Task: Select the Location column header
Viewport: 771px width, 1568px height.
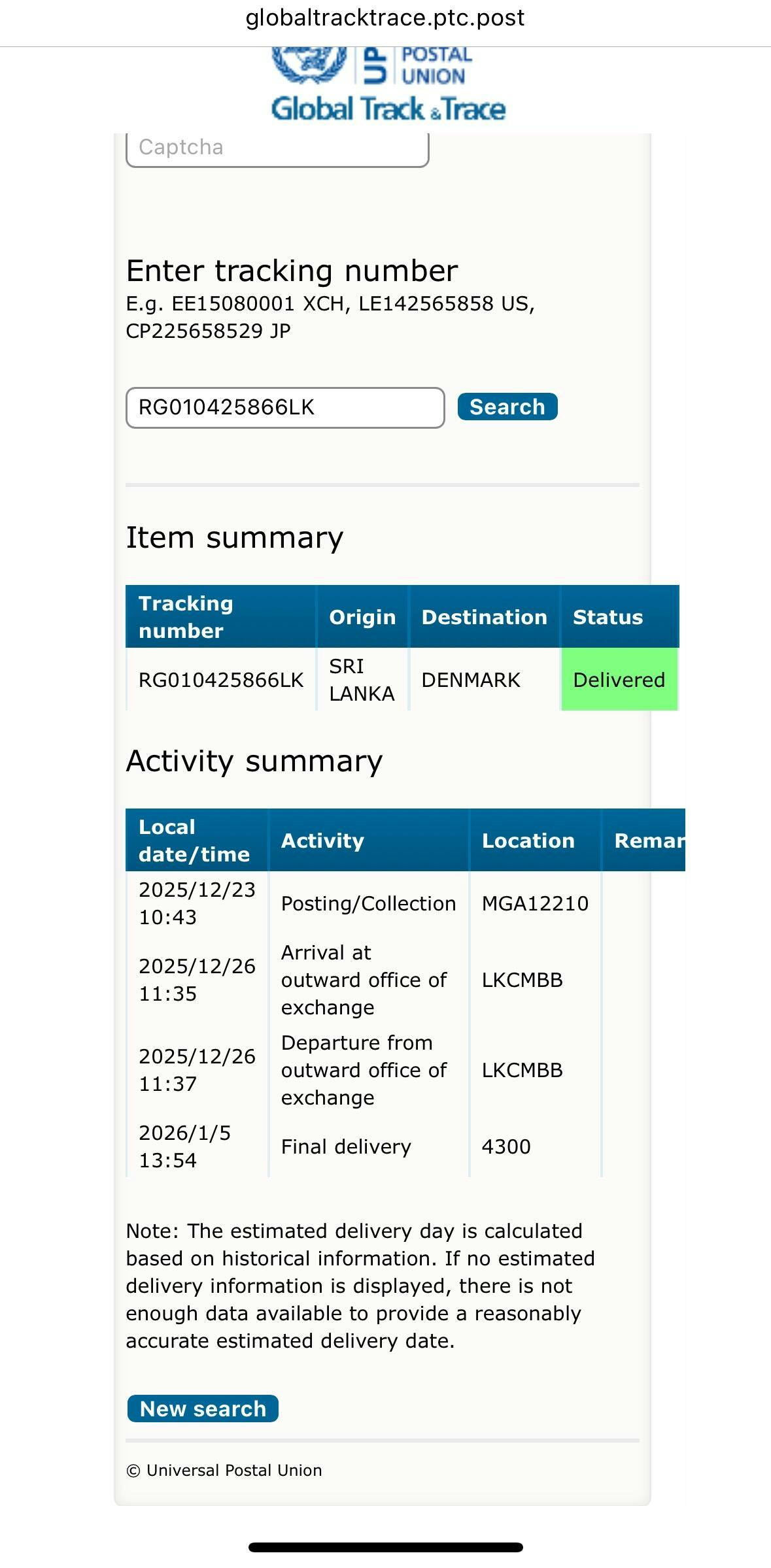Action: pyautogui.click(x=528, y=841)
